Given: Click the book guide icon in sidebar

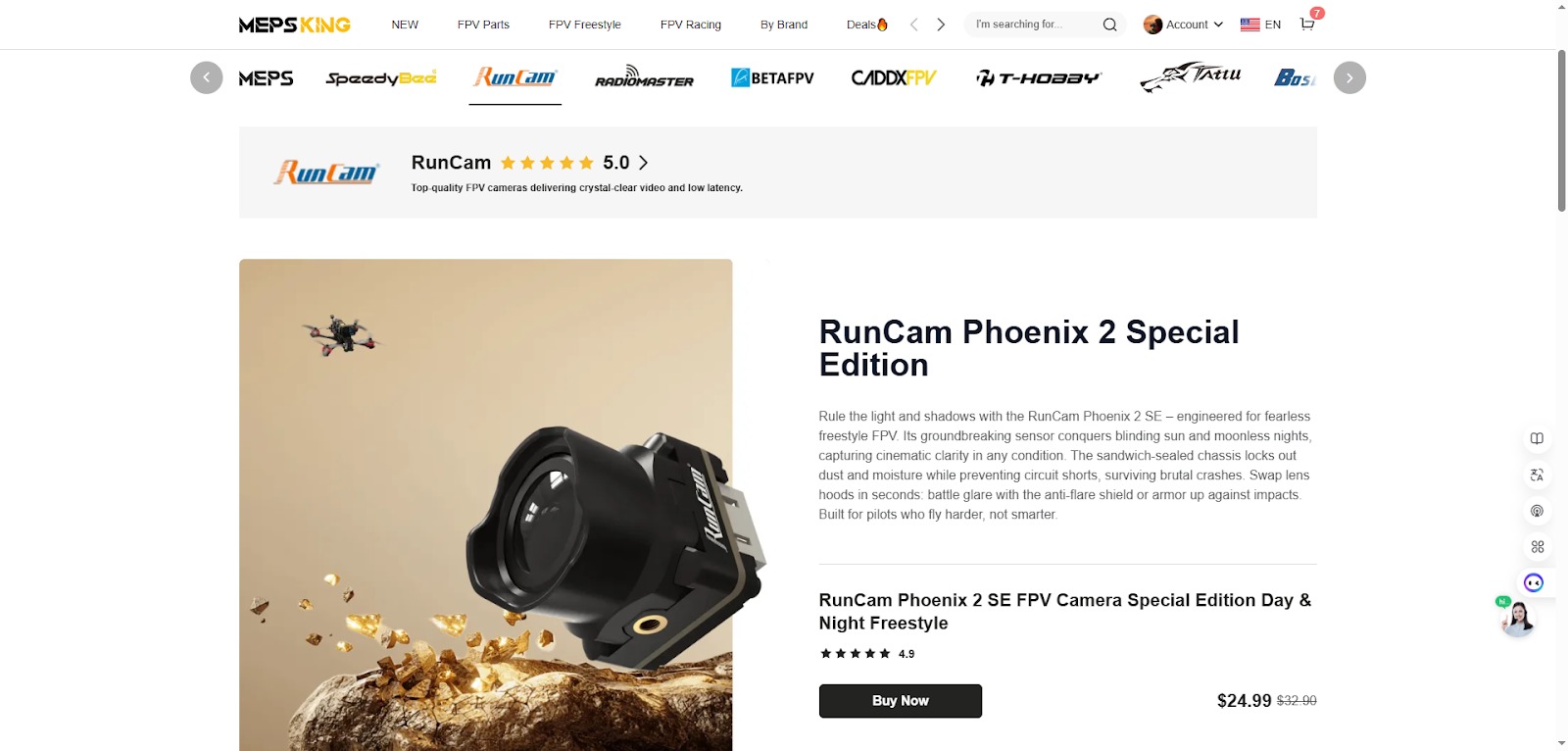Looking at the screenshot, I should 1537,438.
